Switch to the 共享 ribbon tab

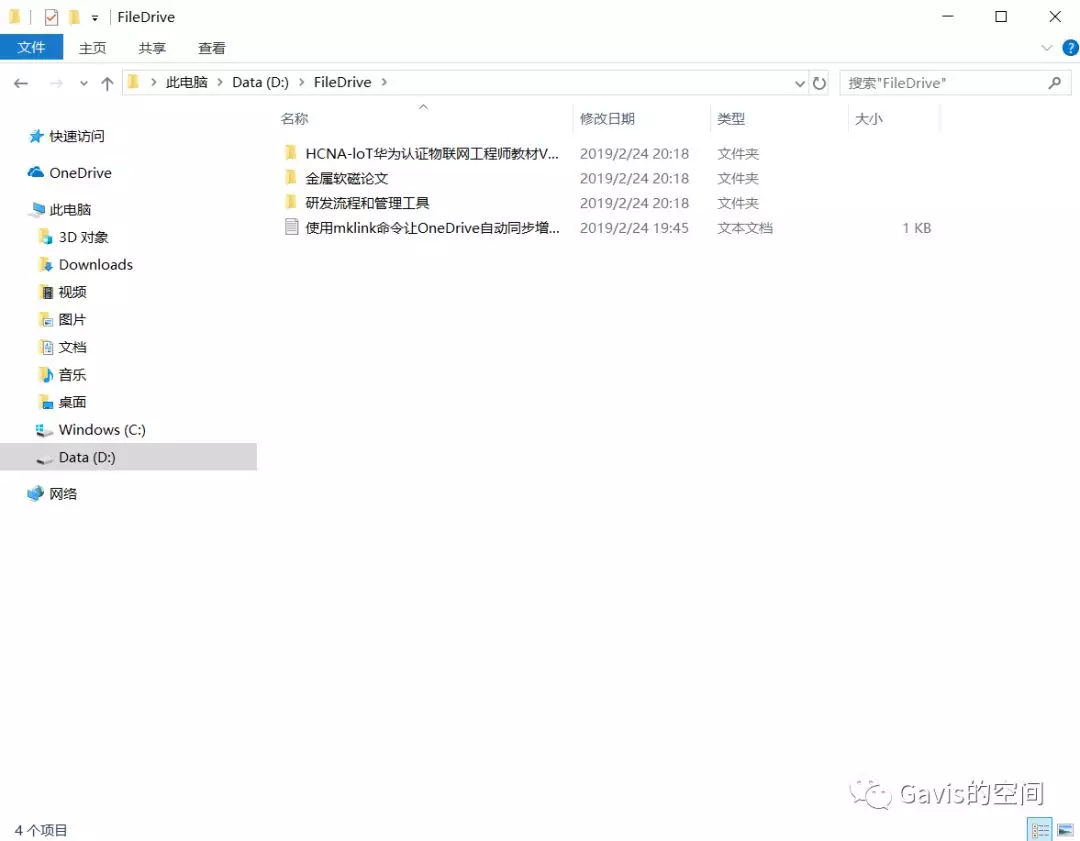[152, 48]
